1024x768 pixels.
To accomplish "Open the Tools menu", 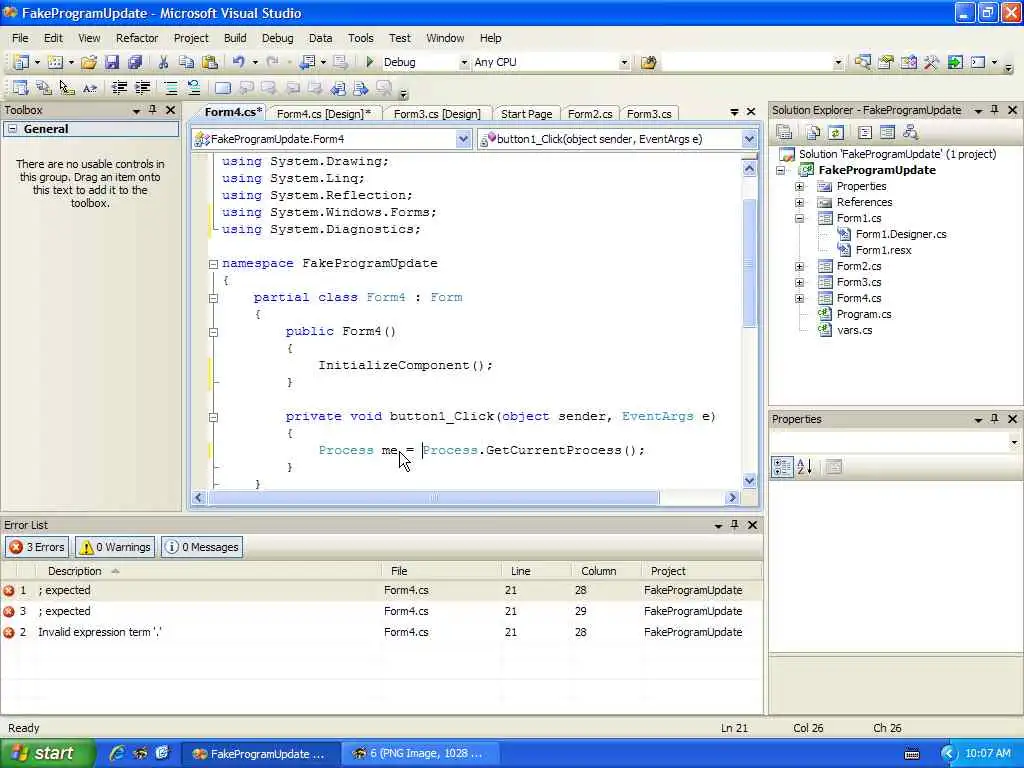I will 360,38.
